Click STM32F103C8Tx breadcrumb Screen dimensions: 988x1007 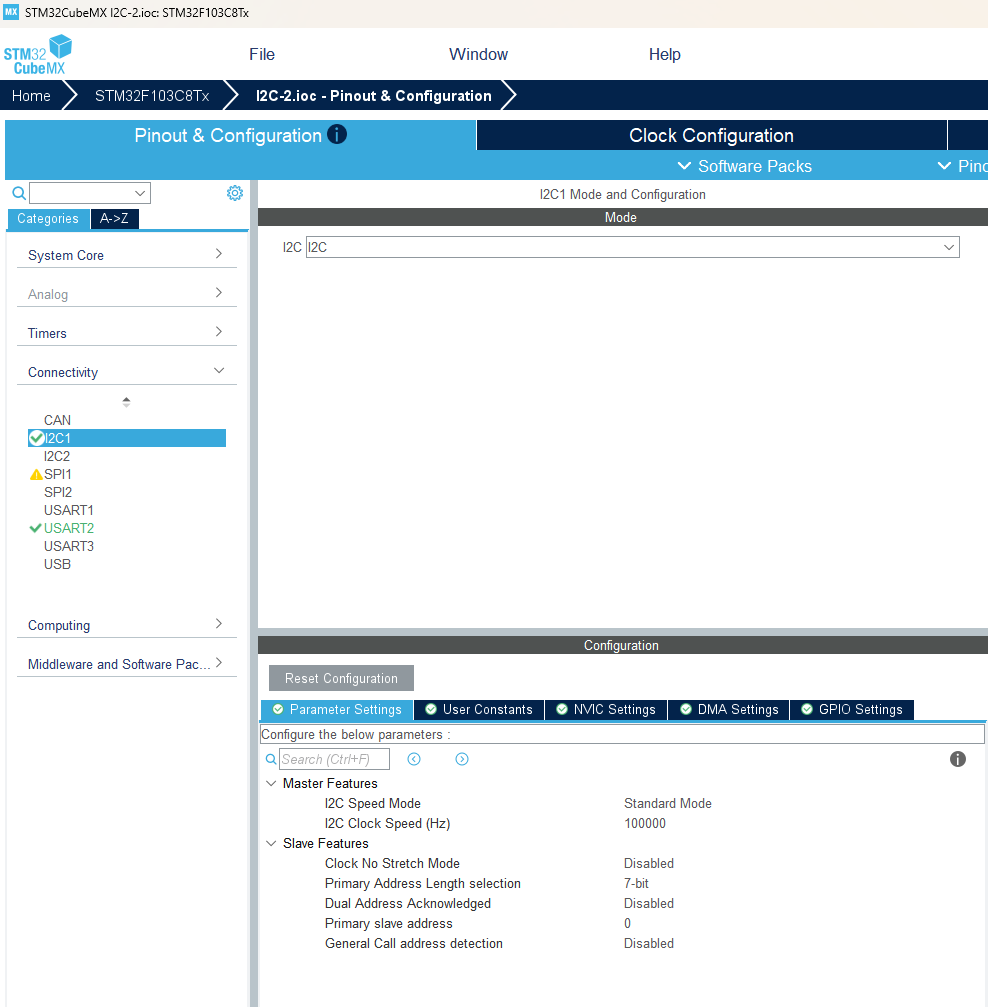pos(152,96)
